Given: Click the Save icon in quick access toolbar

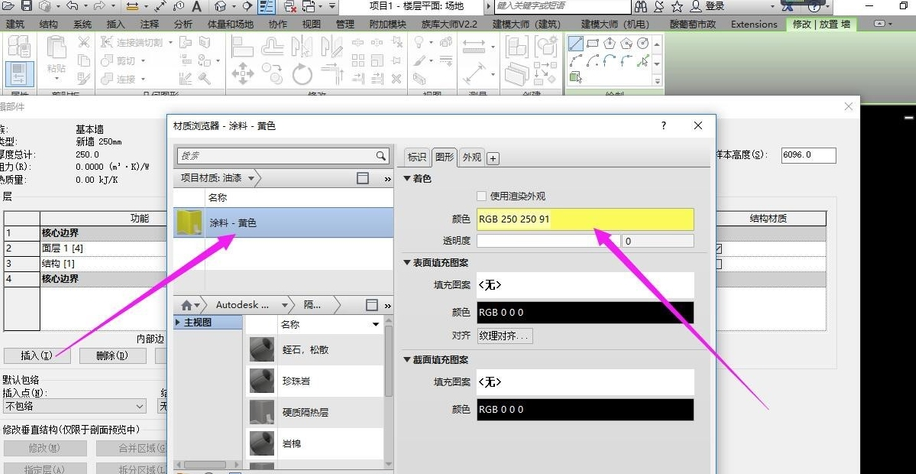Looking at the screenshot, I should coord(26,6).
